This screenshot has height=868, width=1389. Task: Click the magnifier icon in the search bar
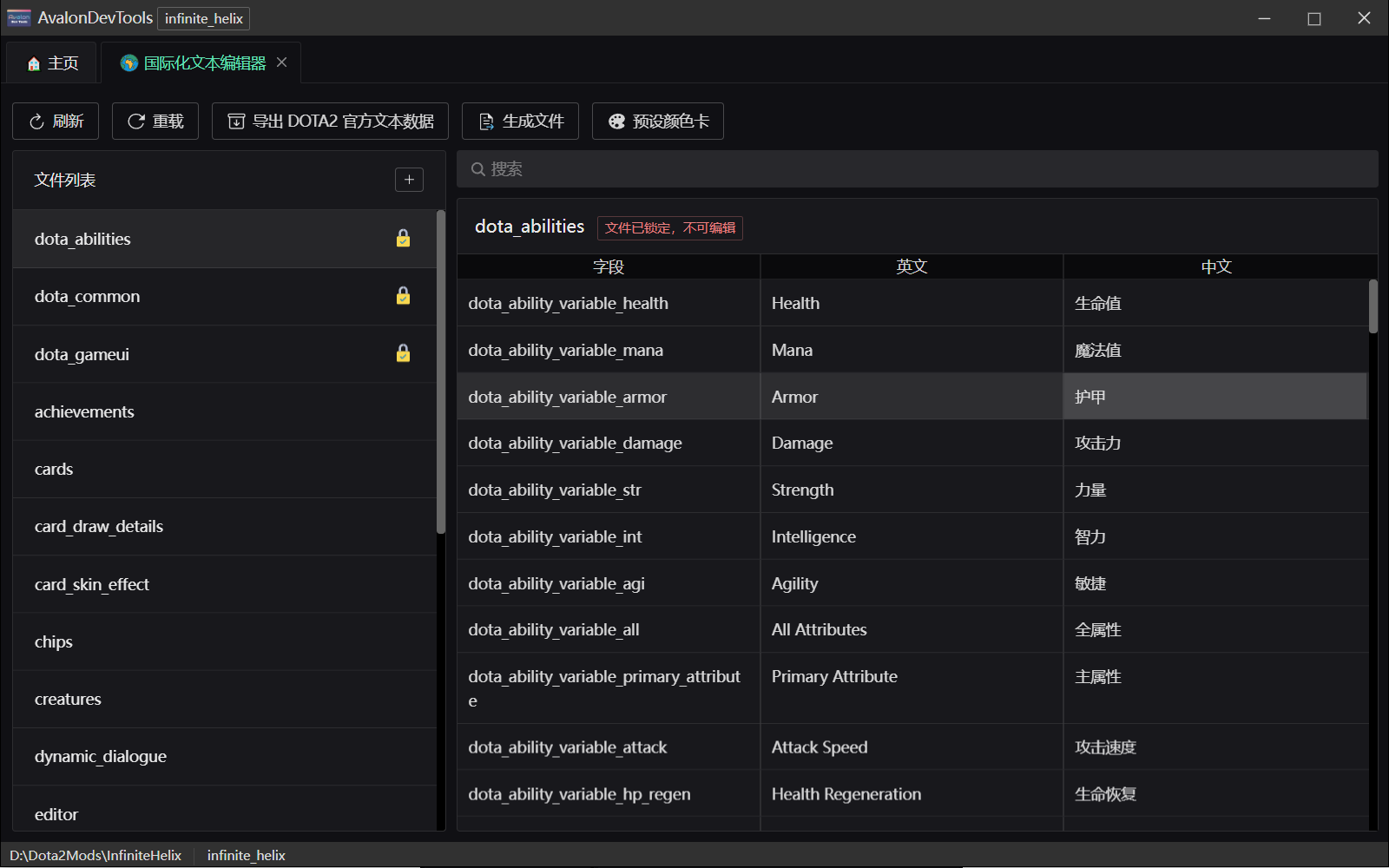[x=477, y=169]
